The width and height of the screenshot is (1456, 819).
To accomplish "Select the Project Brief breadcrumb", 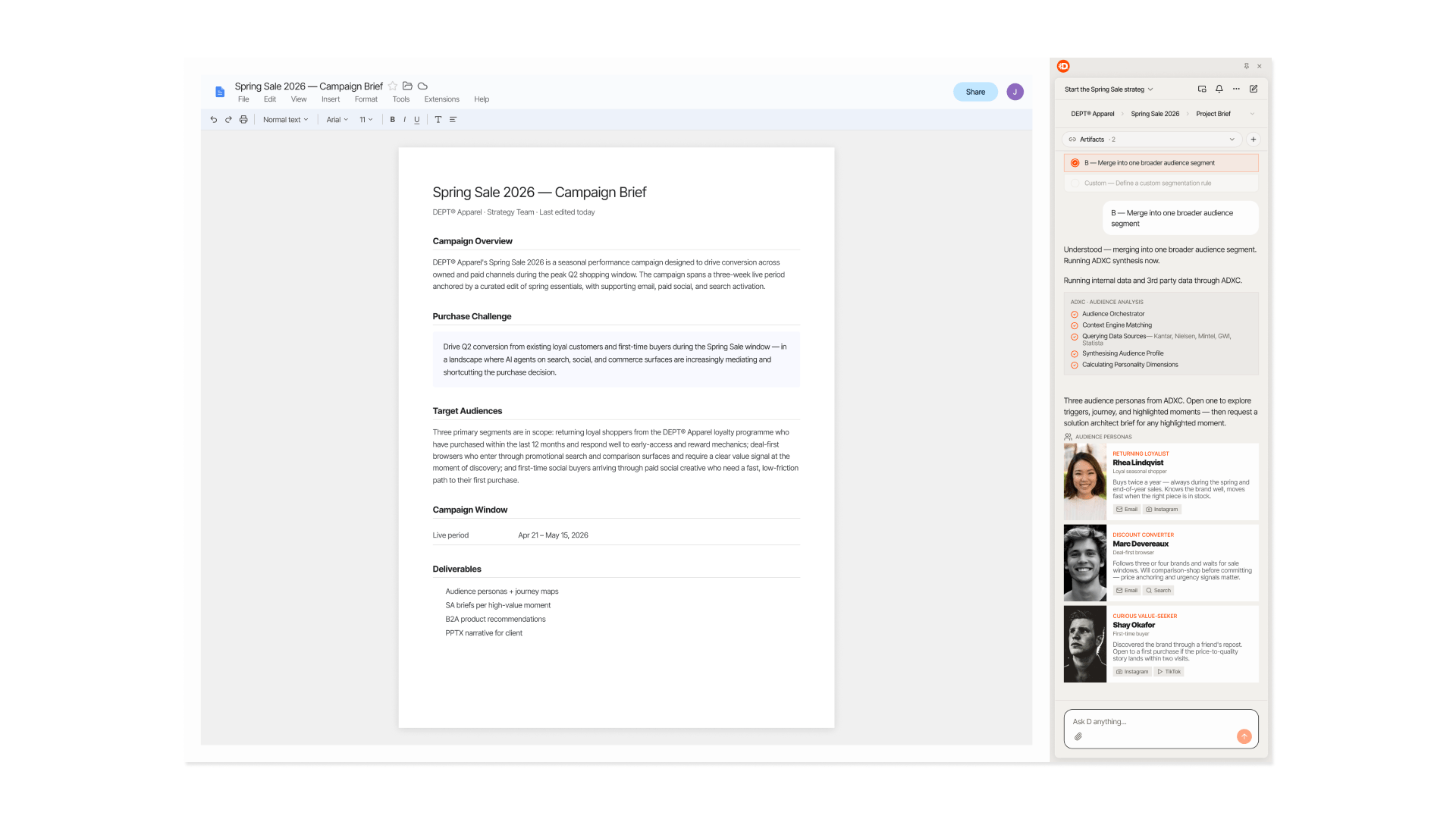I will pos(1213,114).
